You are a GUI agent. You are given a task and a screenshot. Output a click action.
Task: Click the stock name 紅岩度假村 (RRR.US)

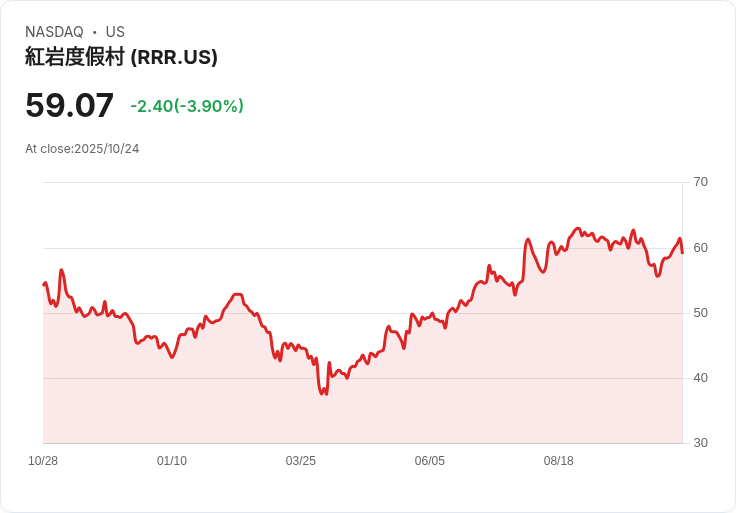(121, 57)
